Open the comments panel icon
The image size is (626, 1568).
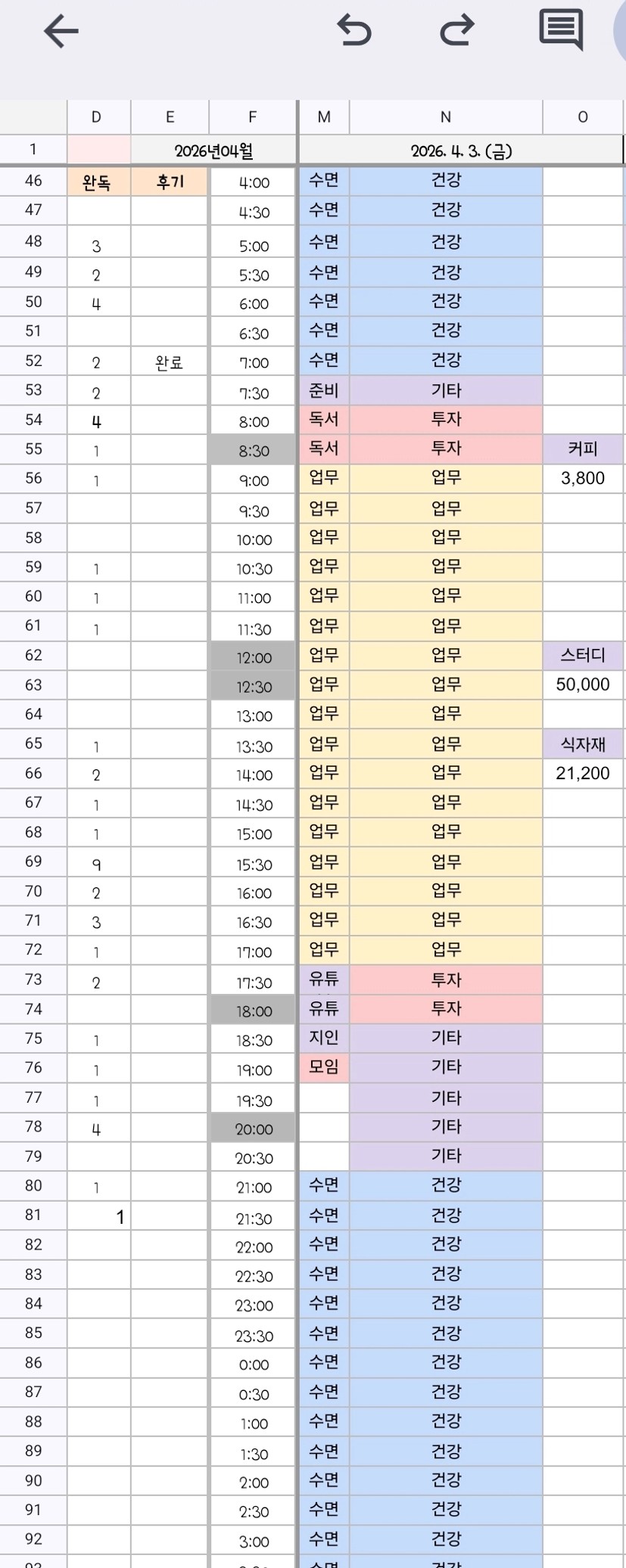click(561, 30)
